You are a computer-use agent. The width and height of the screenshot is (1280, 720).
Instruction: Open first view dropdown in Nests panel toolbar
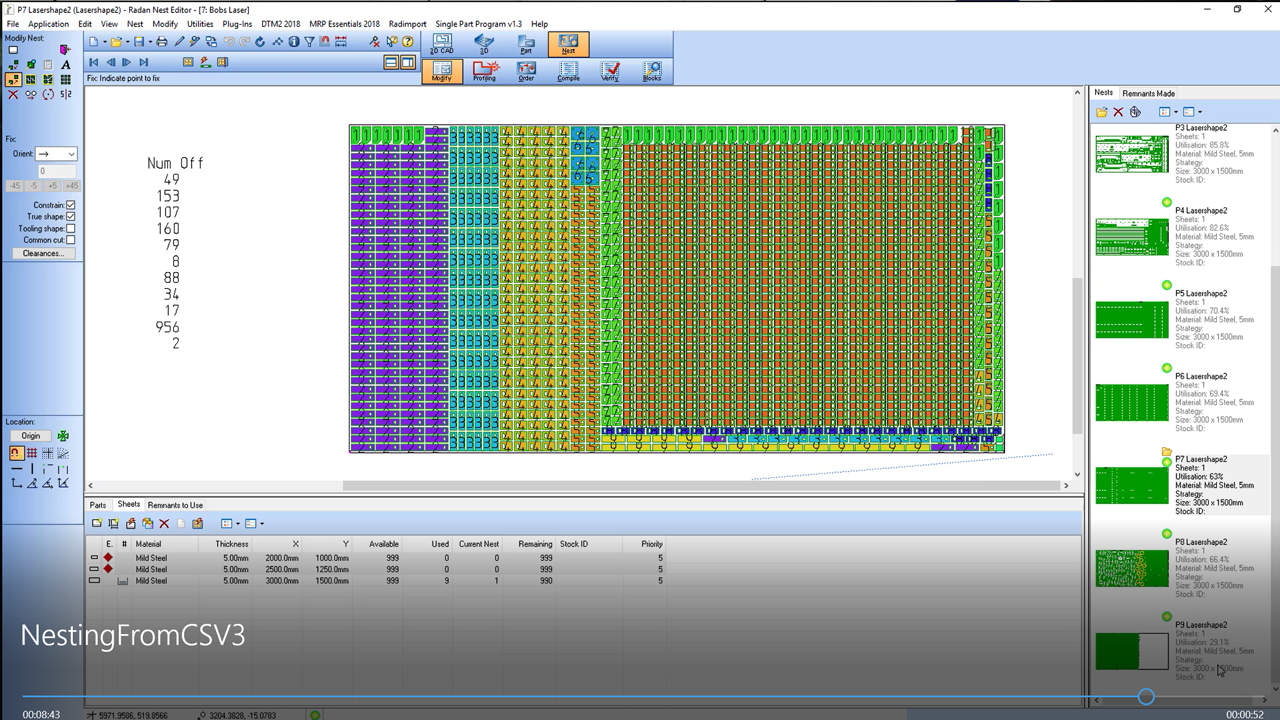[1176, 112]
